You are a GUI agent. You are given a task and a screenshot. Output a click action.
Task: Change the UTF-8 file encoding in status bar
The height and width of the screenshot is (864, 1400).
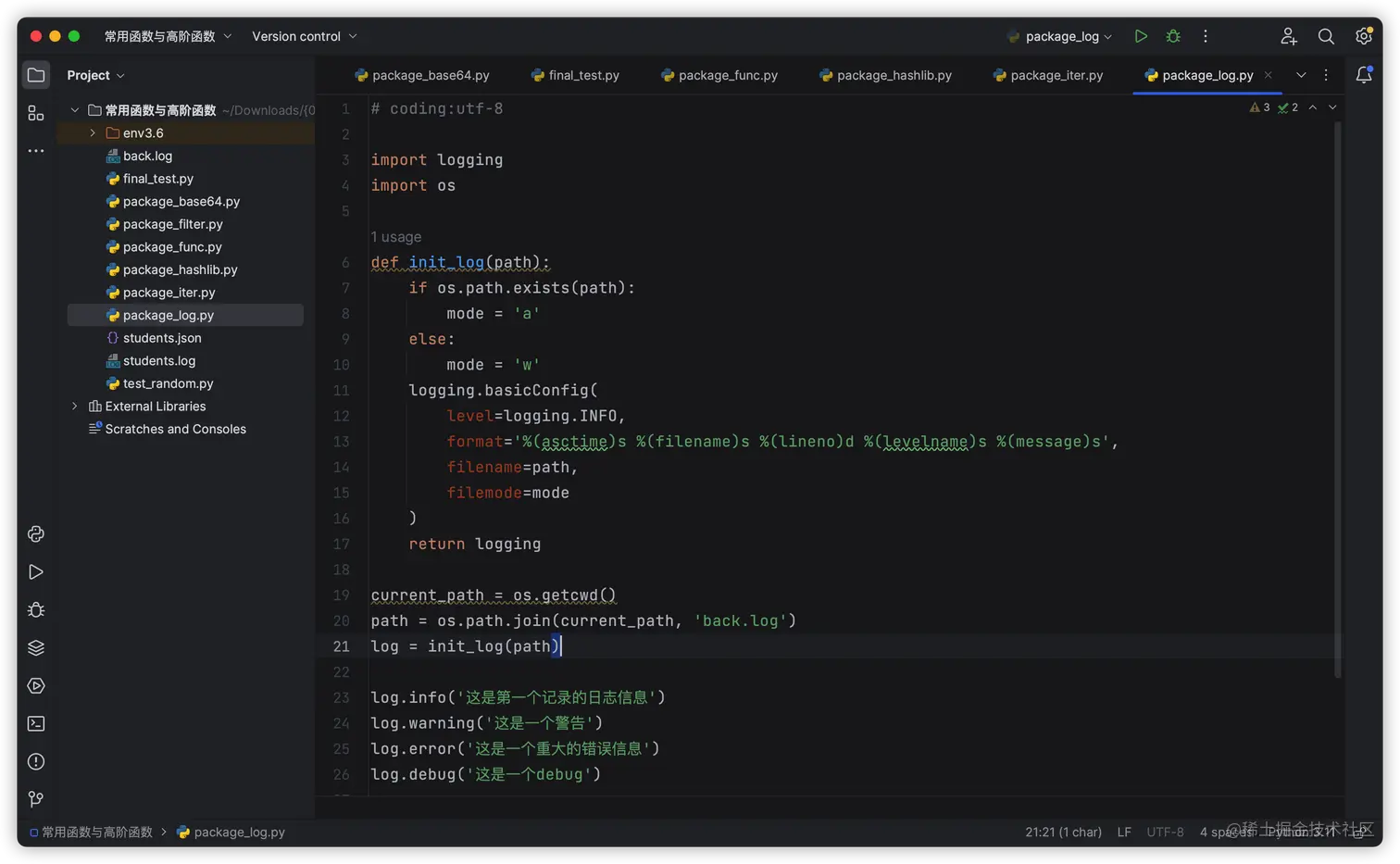pos(1165,832)
